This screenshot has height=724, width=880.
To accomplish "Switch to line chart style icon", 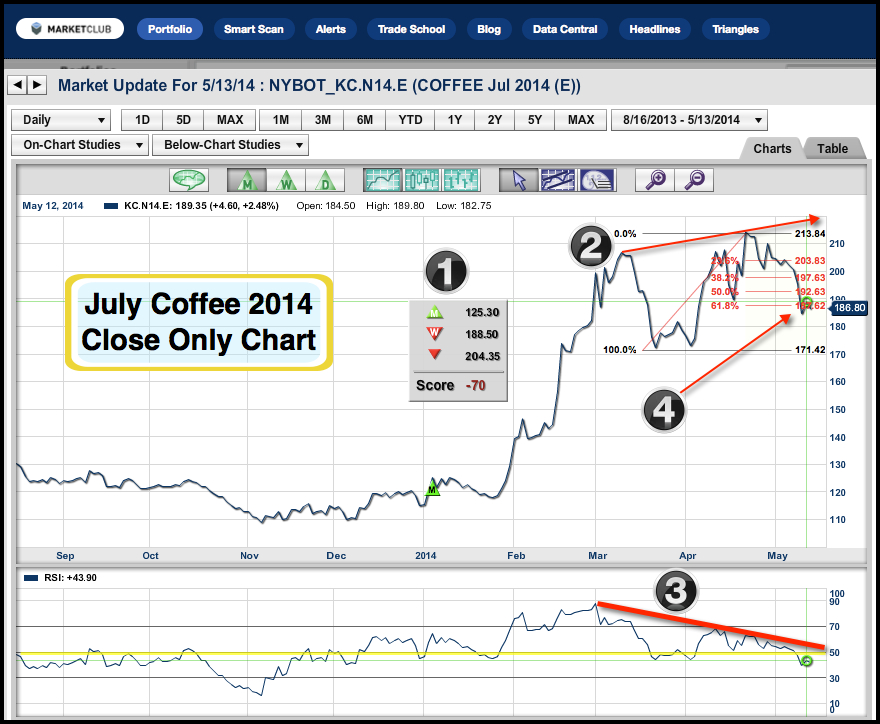I will [383, 180].
